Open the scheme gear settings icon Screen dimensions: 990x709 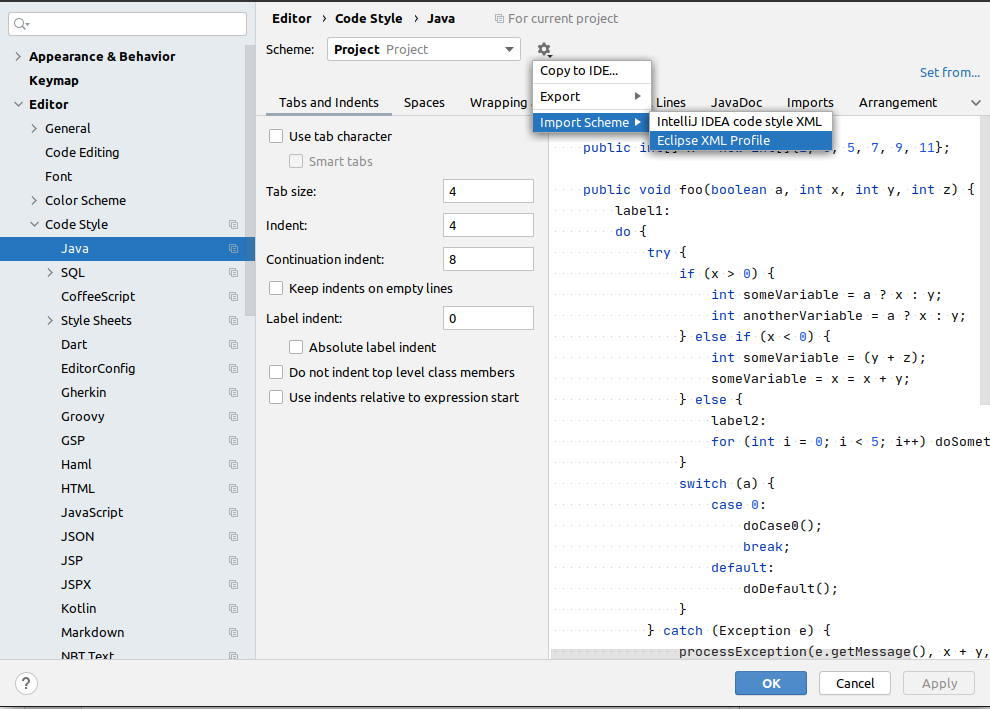[544, 49]
